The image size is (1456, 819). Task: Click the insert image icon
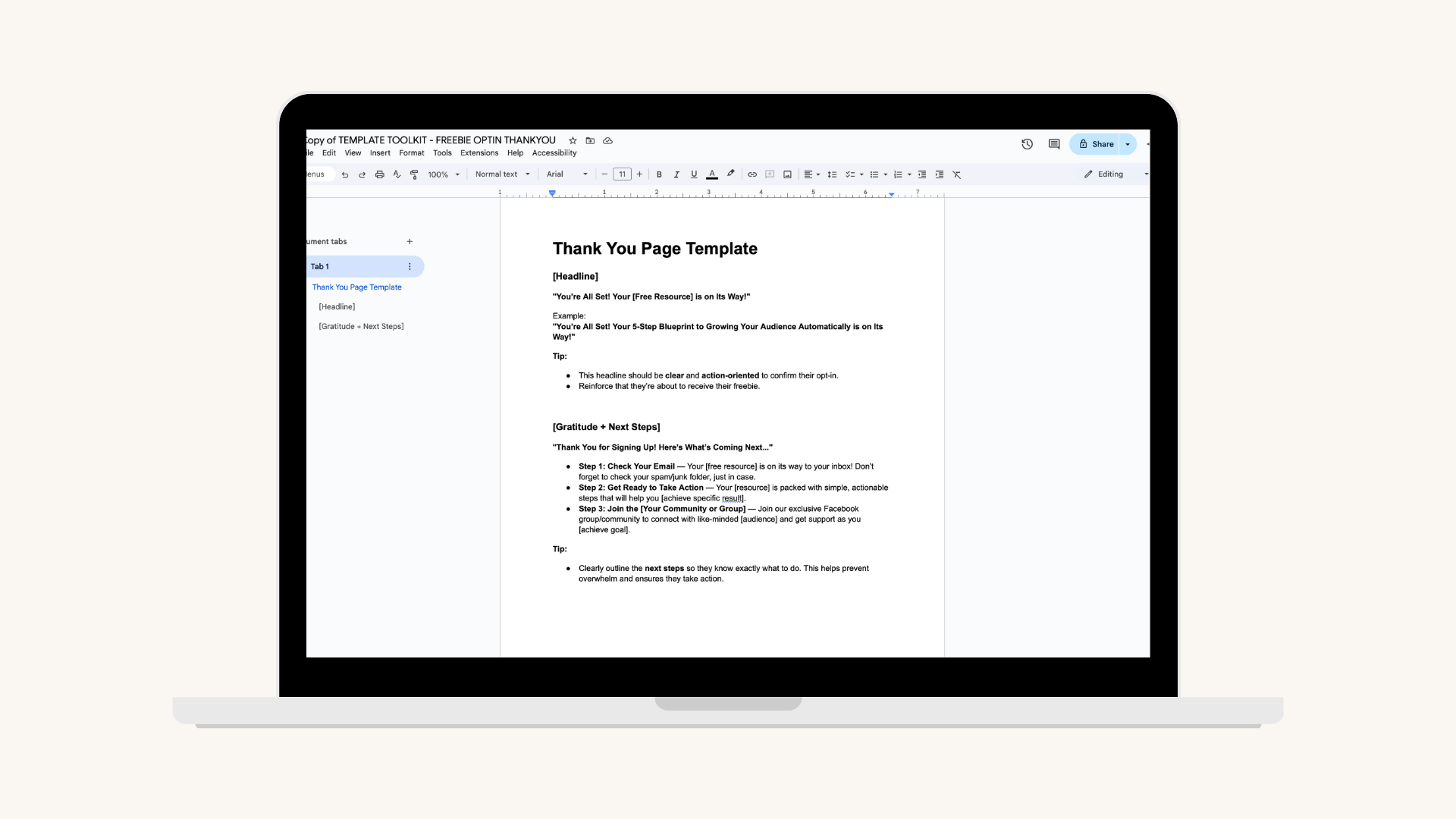click(x=787, y=174)
